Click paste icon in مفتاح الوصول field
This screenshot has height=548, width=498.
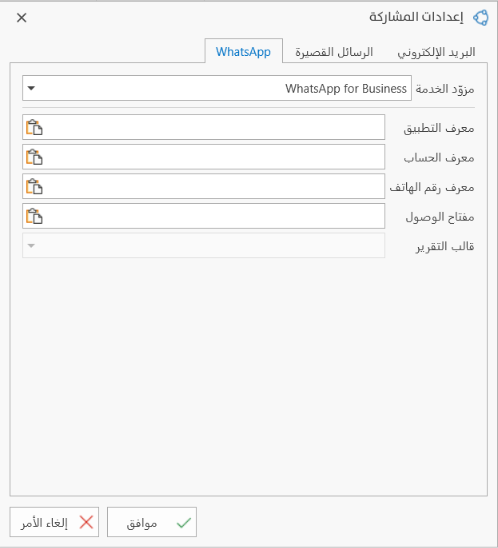coord(34,216)
